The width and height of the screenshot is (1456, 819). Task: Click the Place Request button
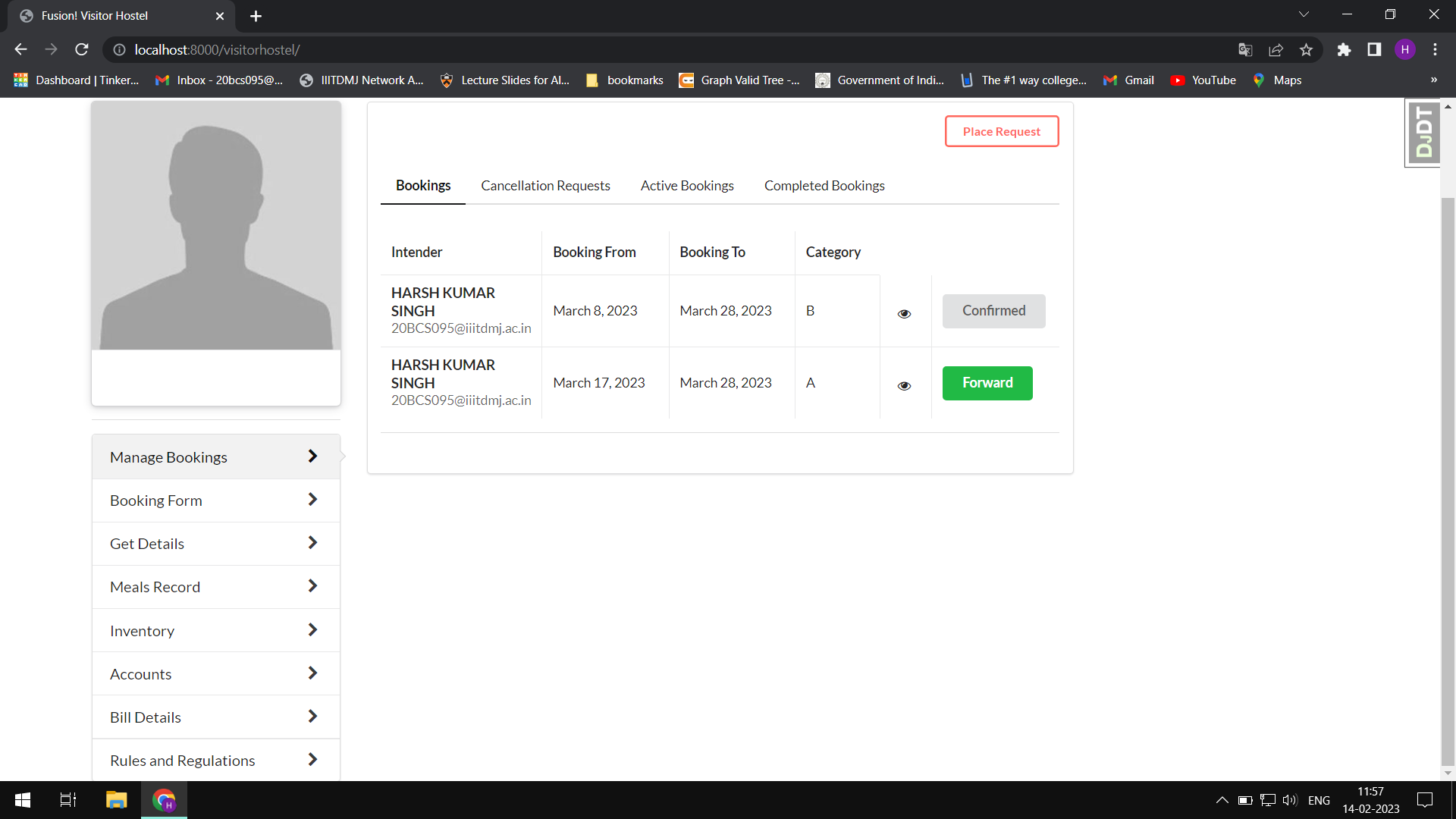pyautogui.click(x=1001, y=131)
